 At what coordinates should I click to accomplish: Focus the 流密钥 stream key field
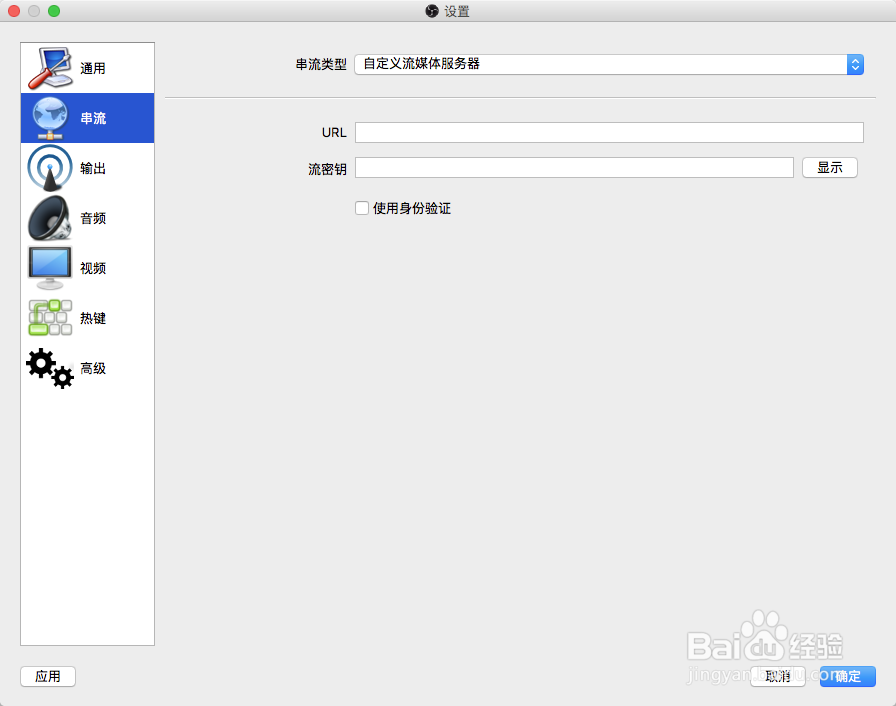tap(574, 167)
